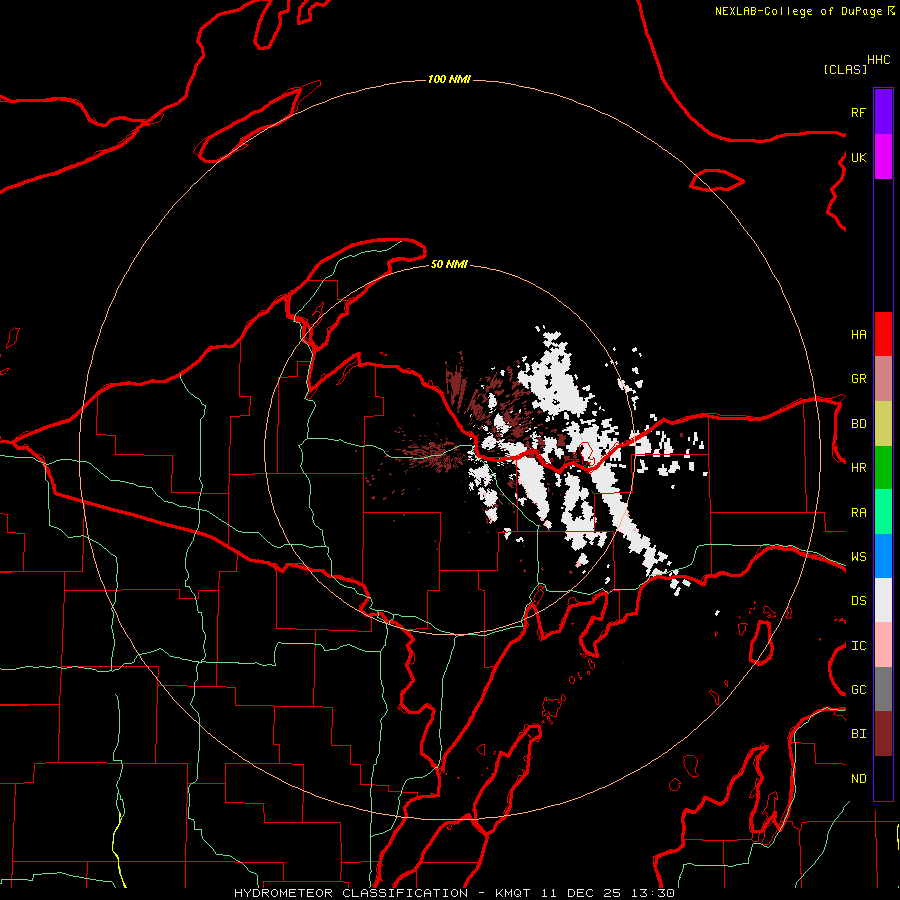The image size is (900, 900).
Task: Select the BD yellow legend block
Action: [x=883, y=423]
